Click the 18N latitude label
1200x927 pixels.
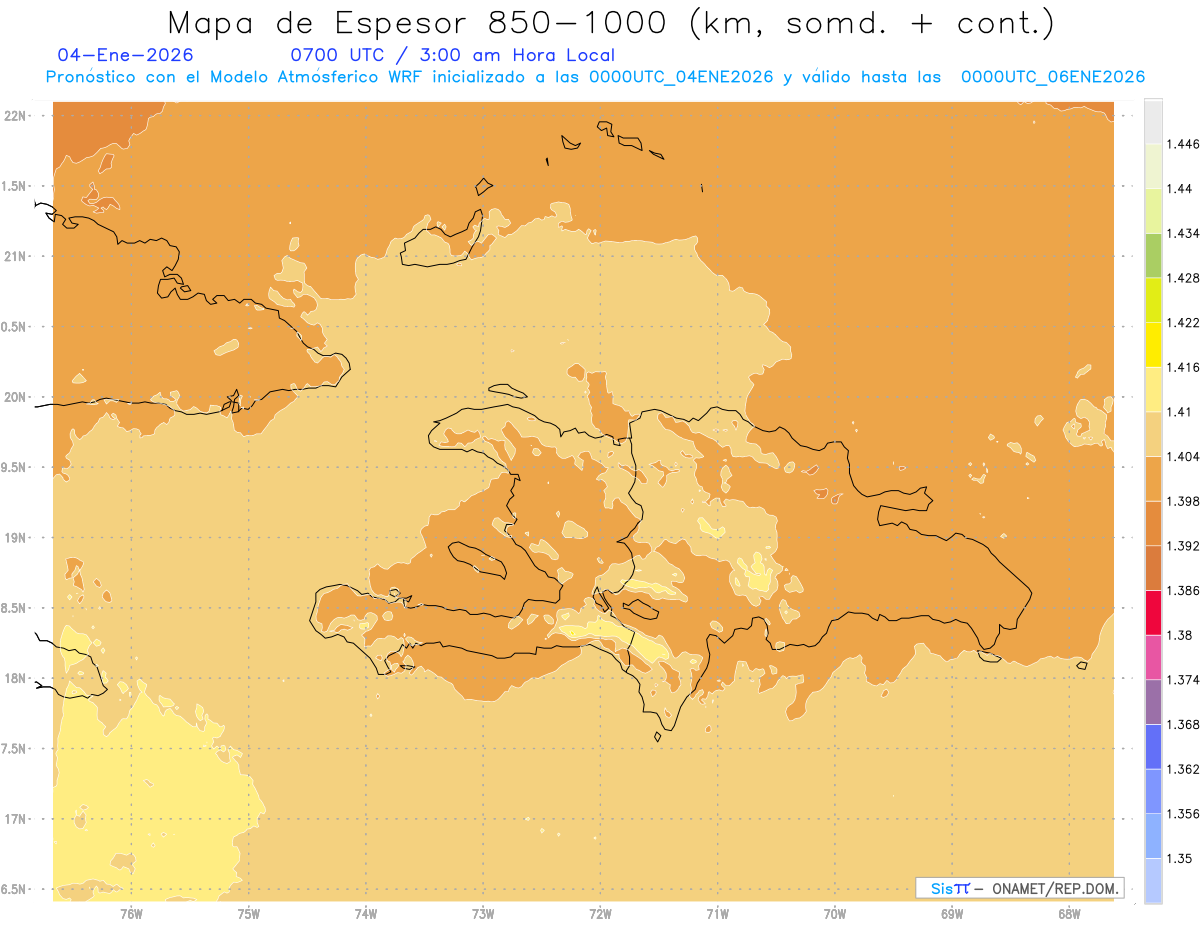click(16, 678)
